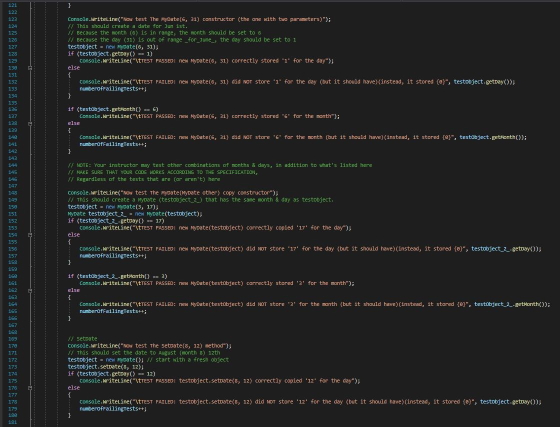
Task: Click the comment about August (month 8) 12th
Action: coord(144,353)
